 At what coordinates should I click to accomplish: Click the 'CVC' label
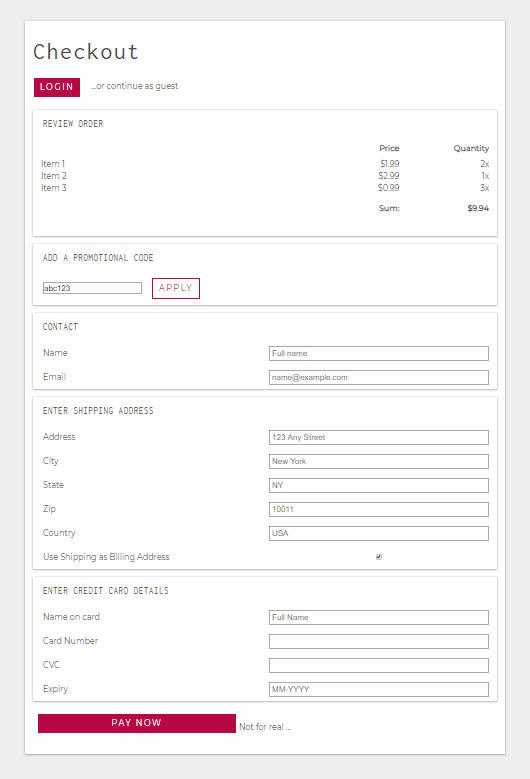pos(51,665)
